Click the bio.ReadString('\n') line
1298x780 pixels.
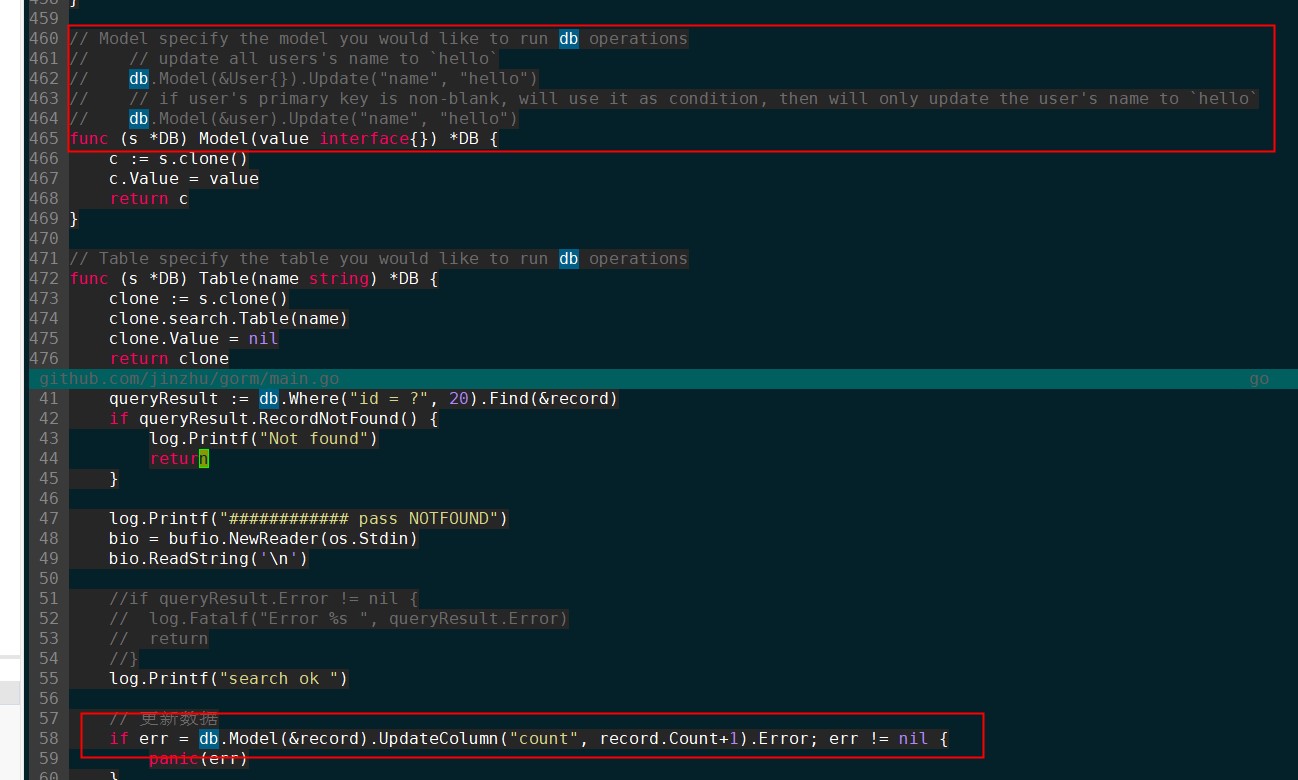(x=209, y=559)
